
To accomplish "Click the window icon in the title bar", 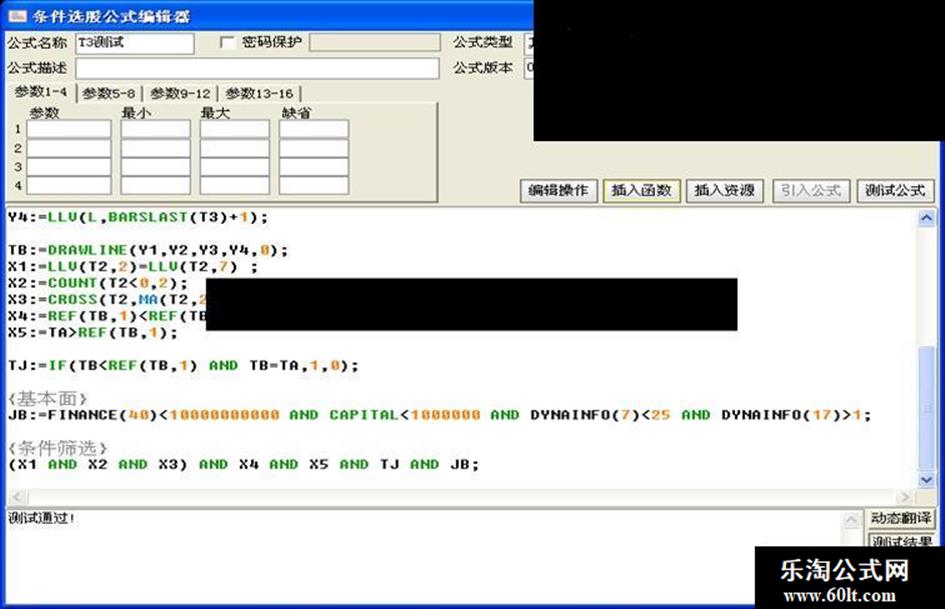I will pos(17,16).
